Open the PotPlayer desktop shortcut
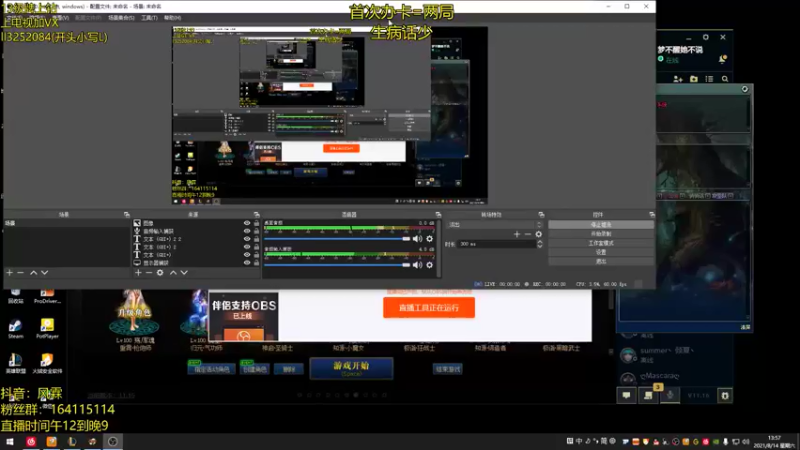Screen dimensions: 800x450 tap(47, 329)
